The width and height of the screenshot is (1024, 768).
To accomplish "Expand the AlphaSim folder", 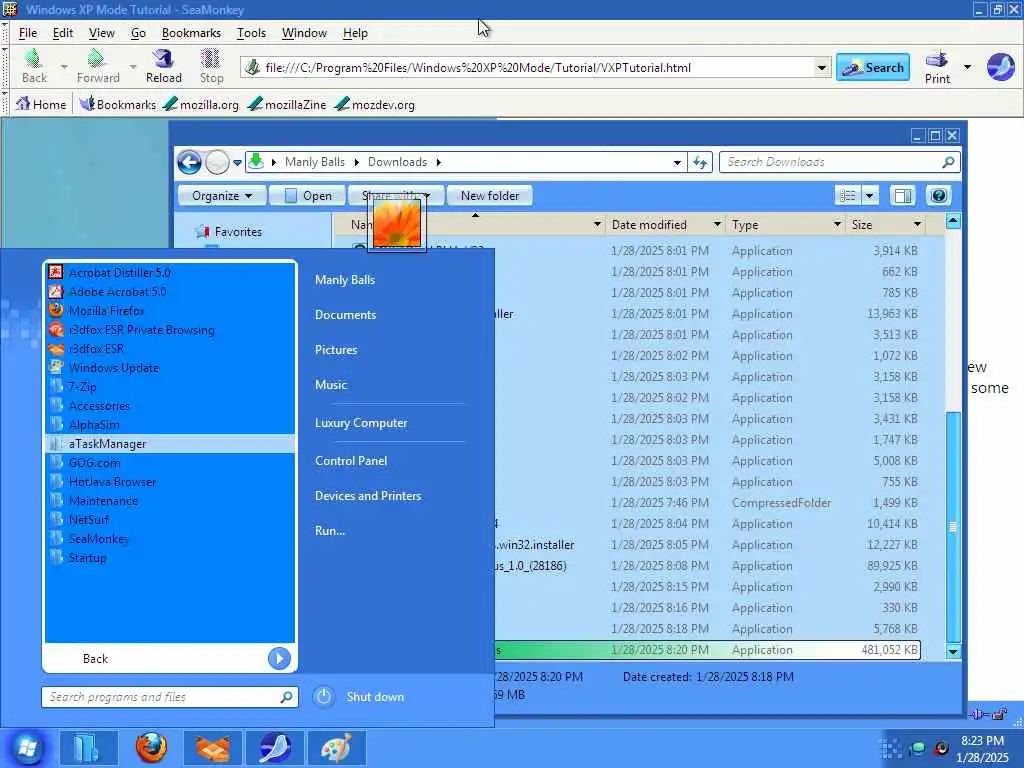I will (170, 424).
